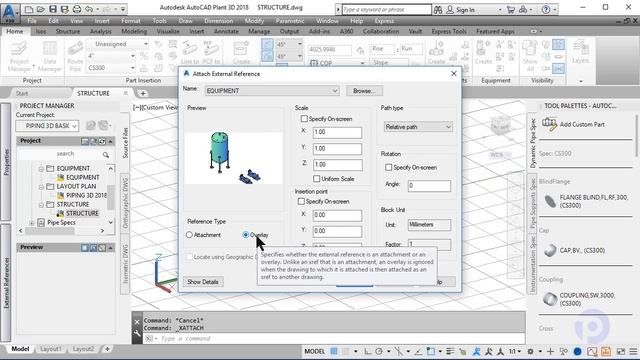Click the Rotation Angle input field
The height and width of the screenshot is (360, 640).
(429, 186)
